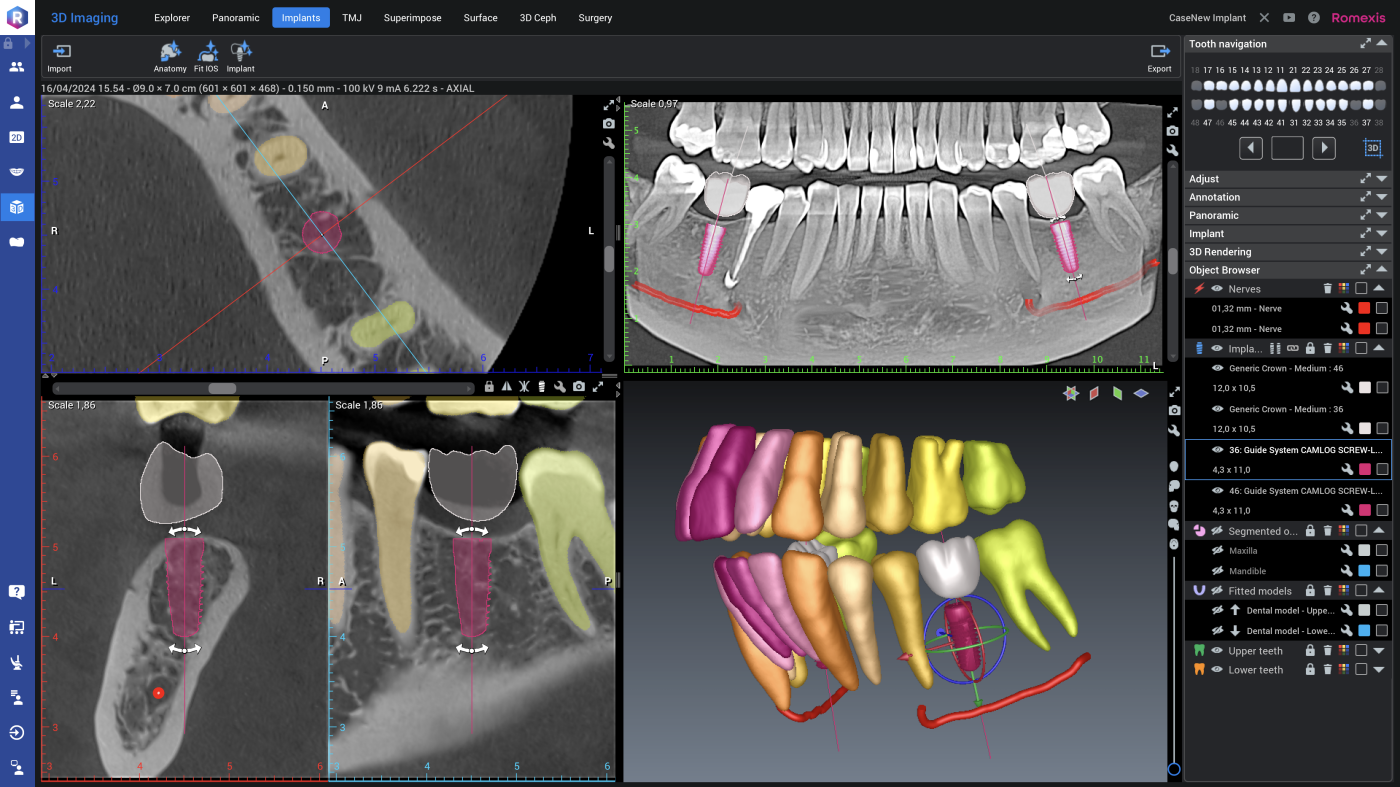Open the Surgery tab
The height and width of the screenshot is (787, 1400).
(x=595, y=18)
